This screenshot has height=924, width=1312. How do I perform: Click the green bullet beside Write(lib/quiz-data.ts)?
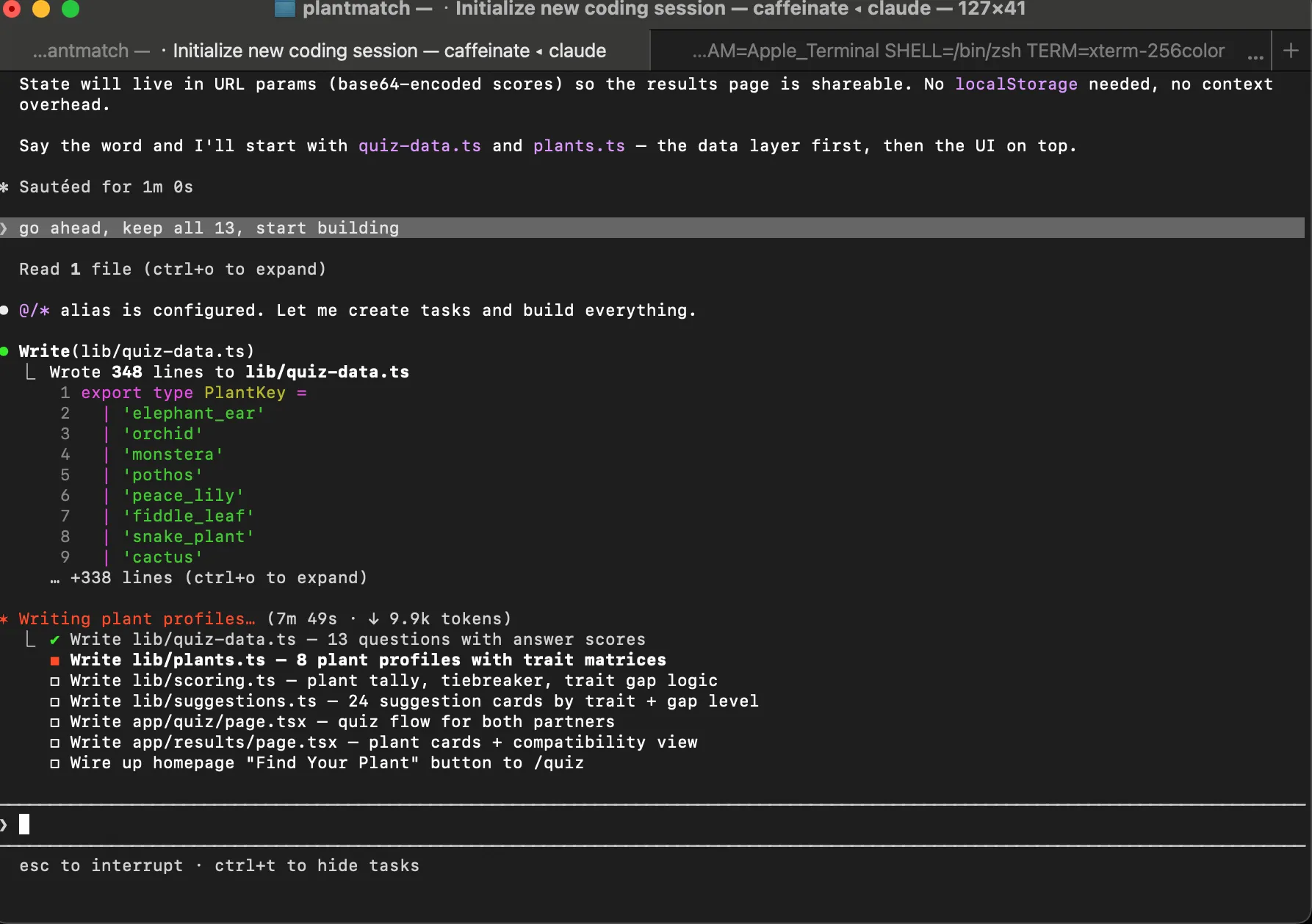[x=4, y=351]
